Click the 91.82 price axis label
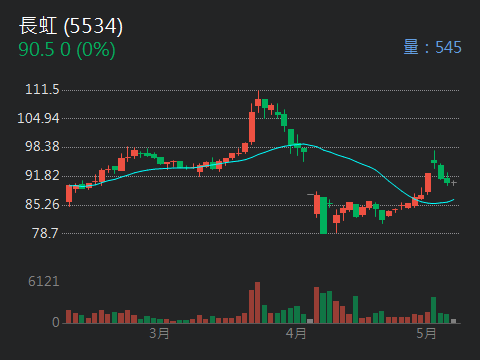 click(x=42, y=175)
